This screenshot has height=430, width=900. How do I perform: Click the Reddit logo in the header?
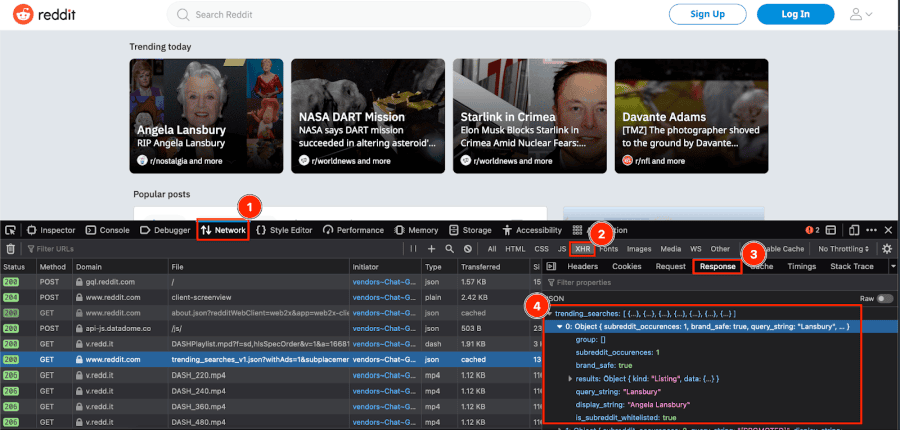[x=45, y=14]
